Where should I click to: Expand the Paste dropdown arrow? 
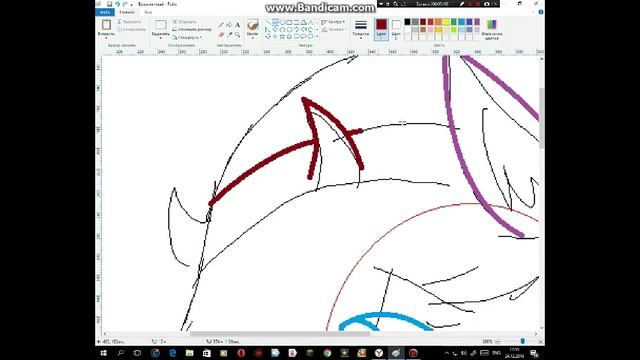[x=106, y=38]
